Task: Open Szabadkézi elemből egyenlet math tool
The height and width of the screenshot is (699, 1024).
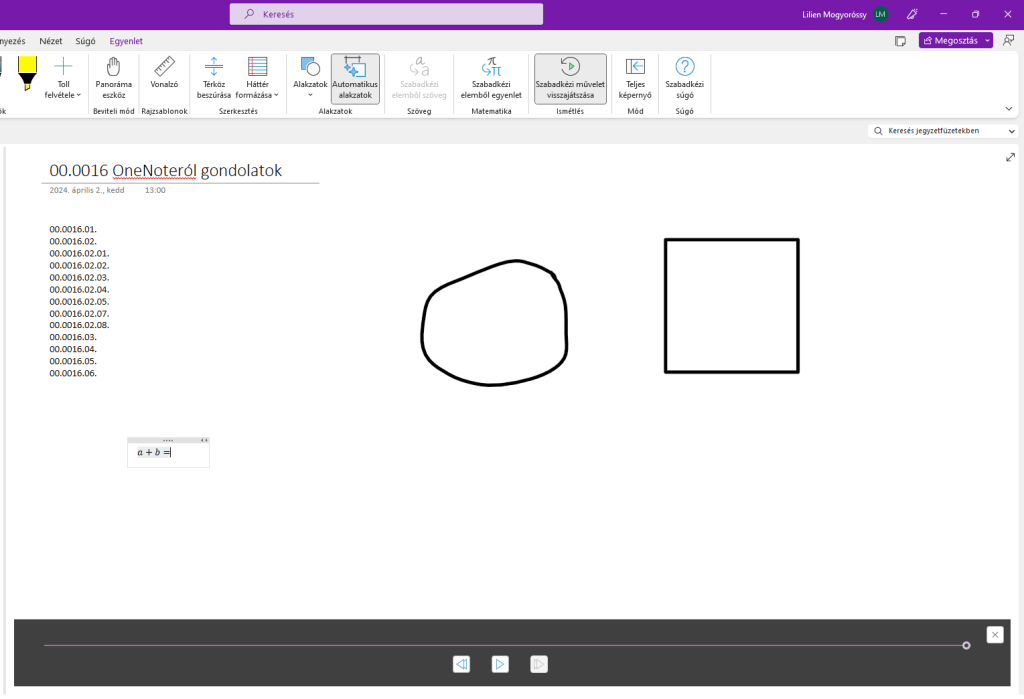Action: click(x=491, y=77)
